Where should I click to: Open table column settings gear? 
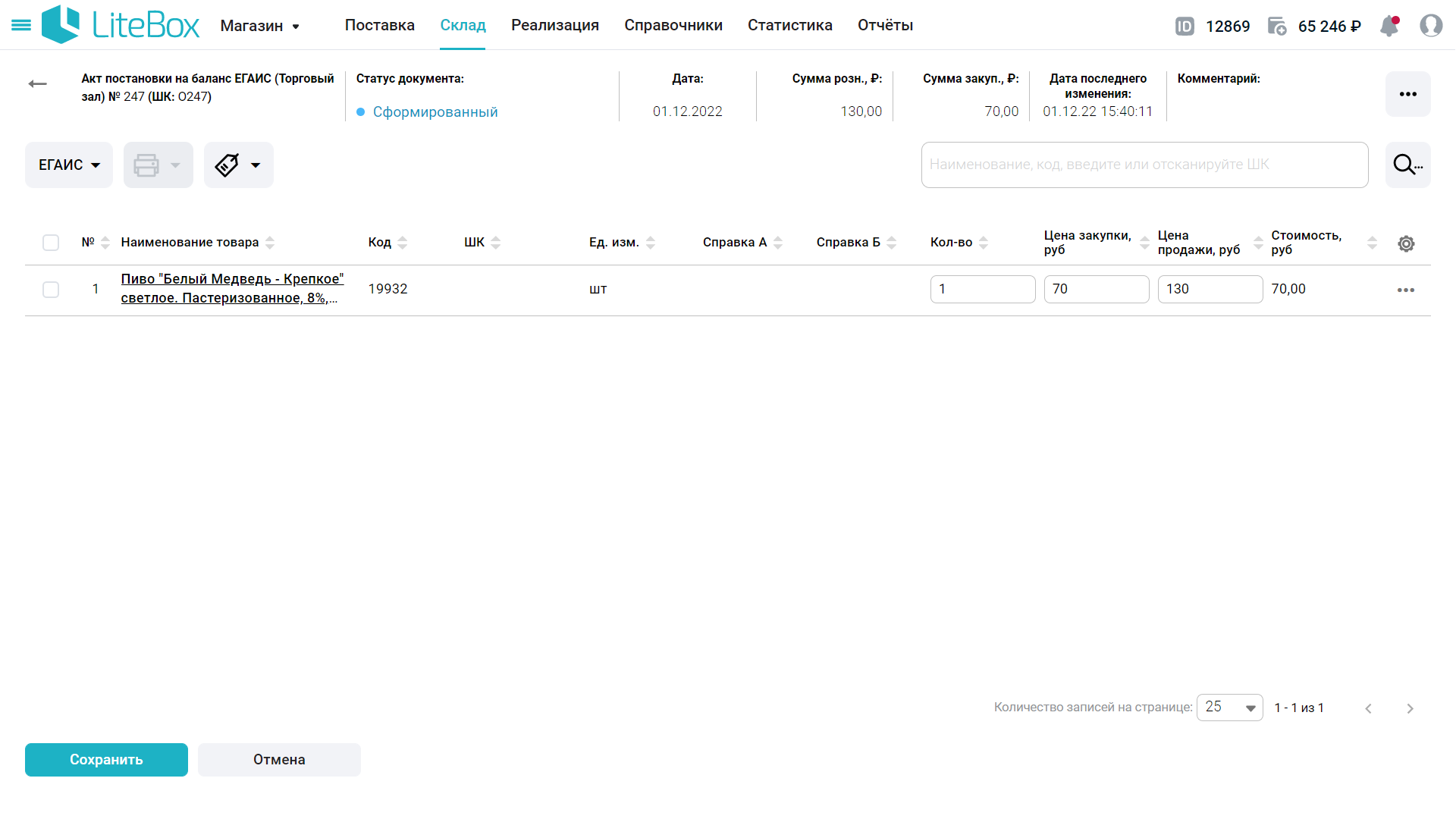click(x=1406, y=243)
